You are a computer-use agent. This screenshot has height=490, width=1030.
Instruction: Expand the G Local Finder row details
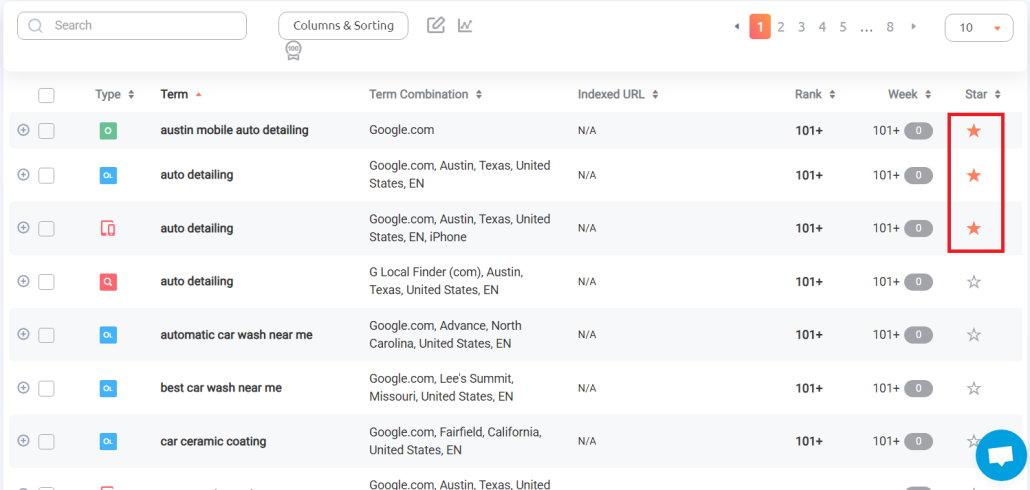23,280
